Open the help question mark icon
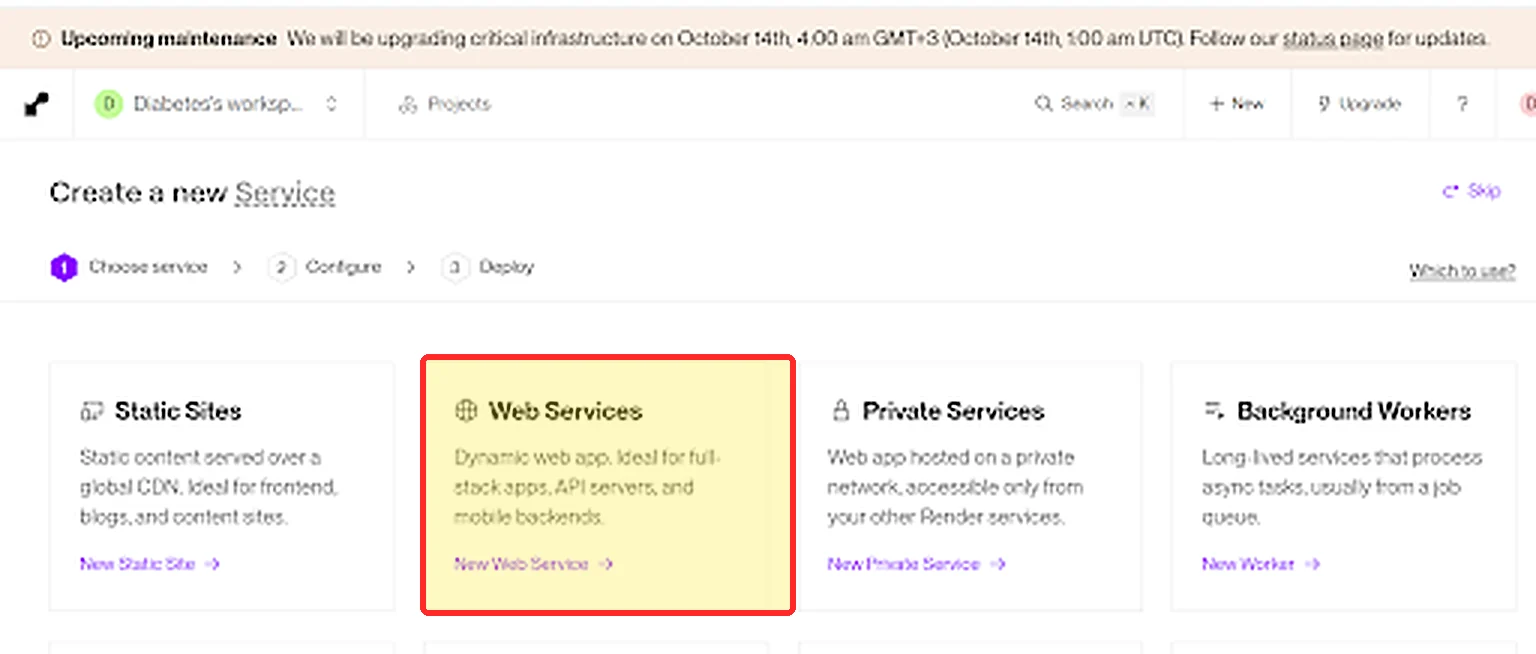This screenshot has height=654, width=1536. tap(1462, 104)
